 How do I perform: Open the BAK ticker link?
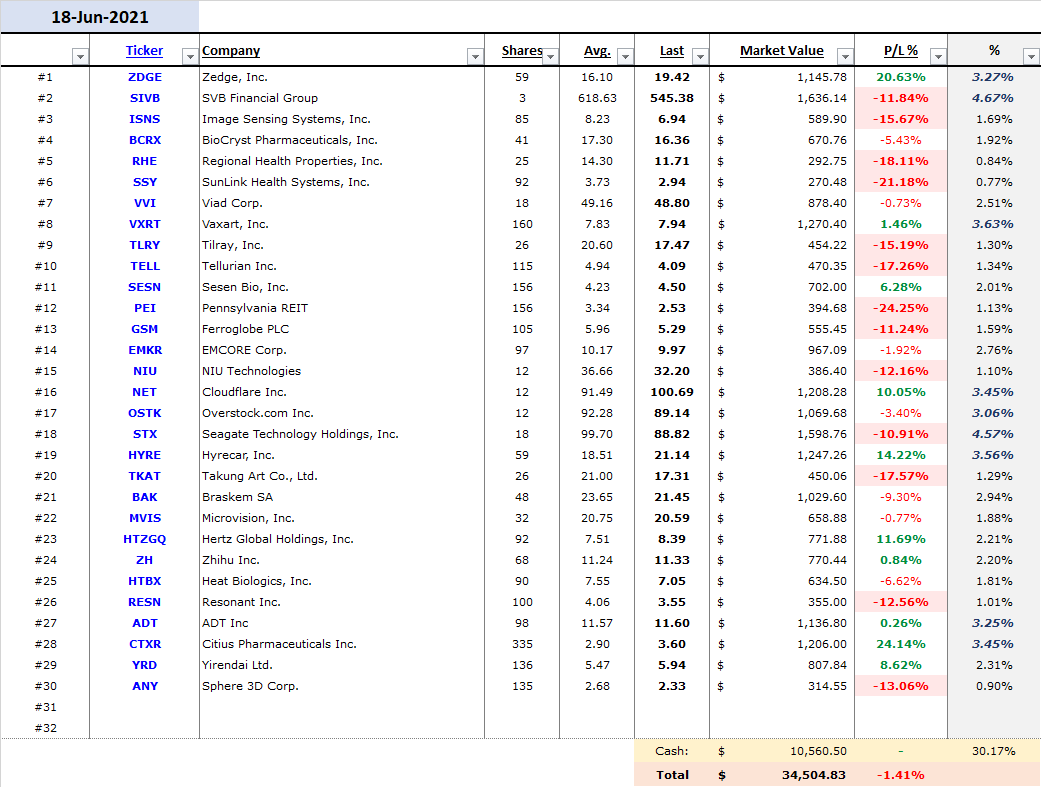coord(145,497)
